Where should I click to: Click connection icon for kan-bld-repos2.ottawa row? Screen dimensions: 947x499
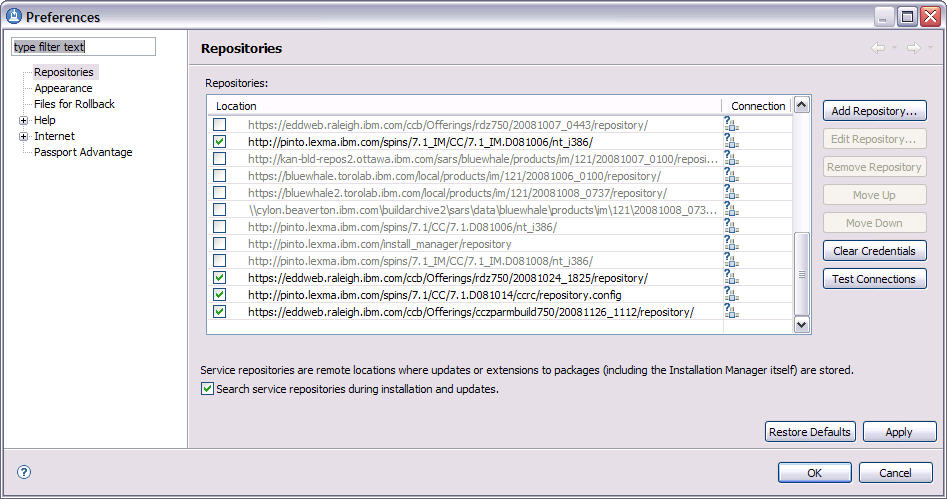pos(731,158)
